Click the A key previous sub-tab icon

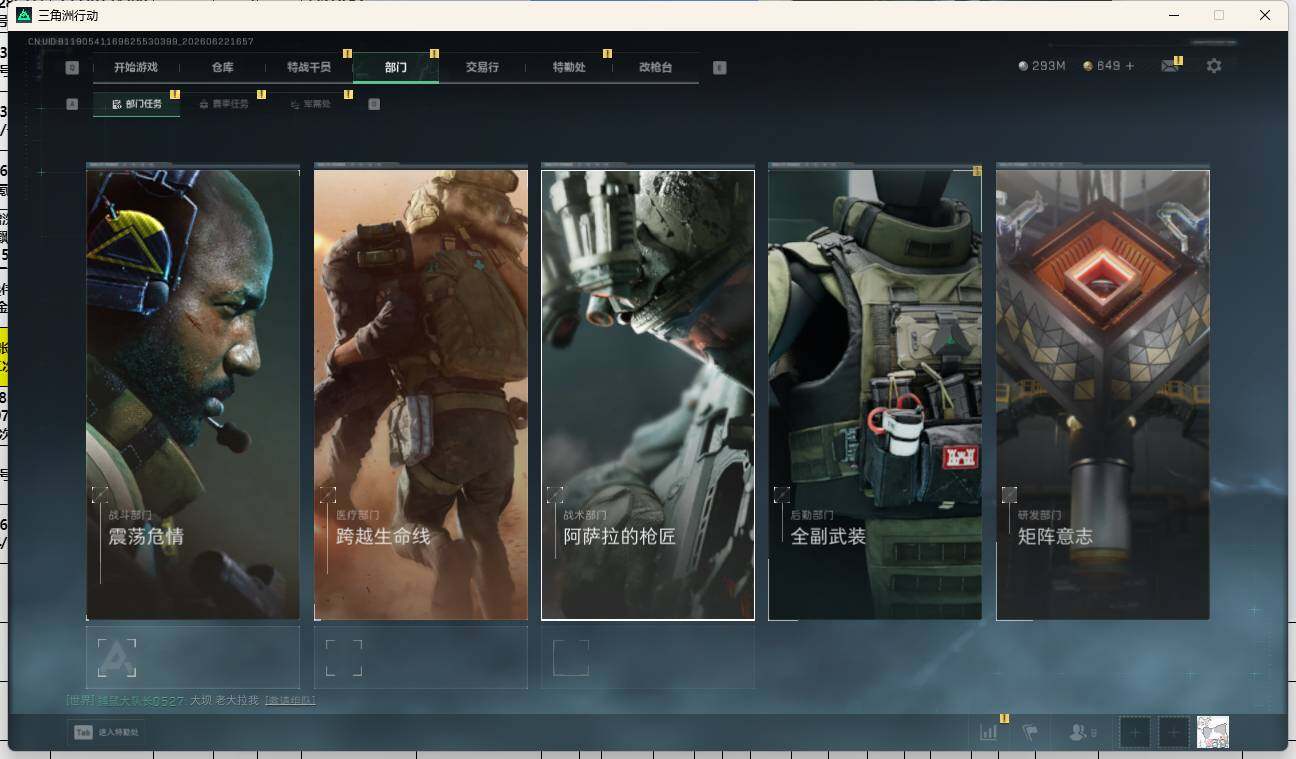click(72, 104)
